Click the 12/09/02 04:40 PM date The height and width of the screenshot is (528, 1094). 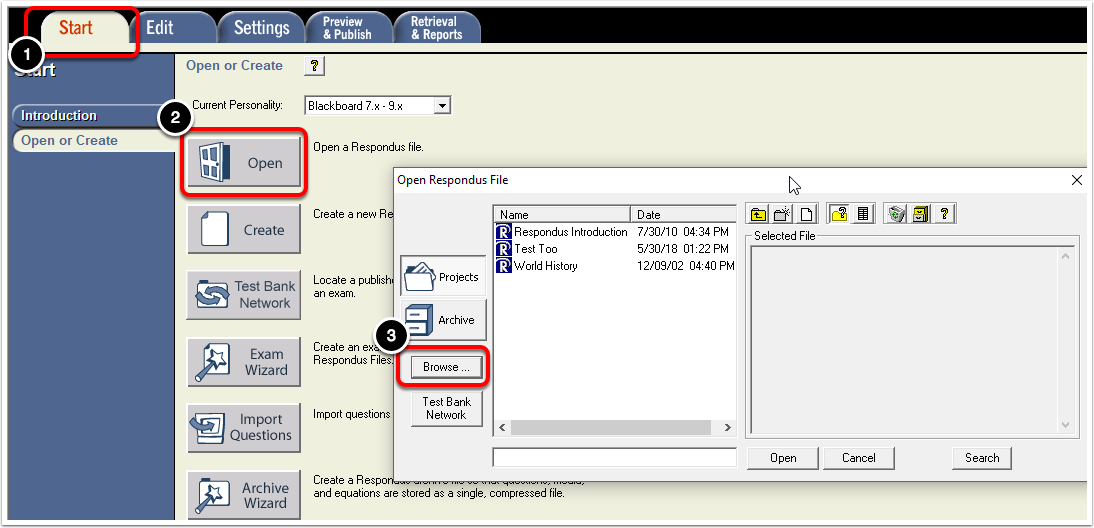click(685, 266)
